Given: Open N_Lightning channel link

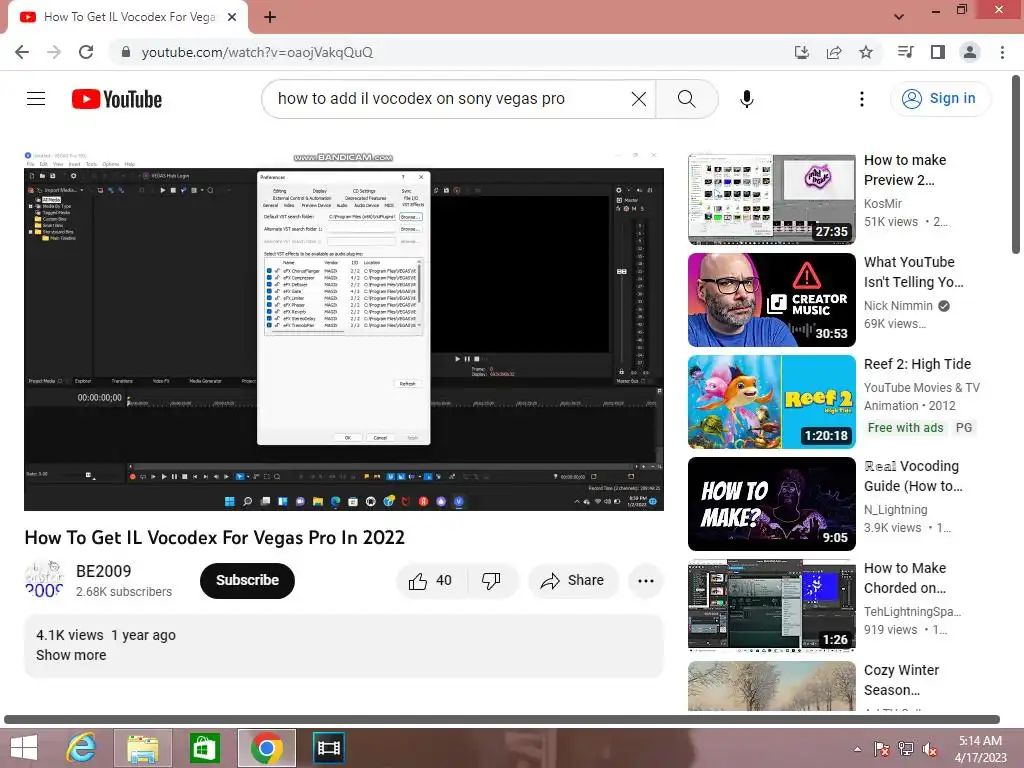Looking at the screenshot, I should pyautogui.click(x=895, y=509).
